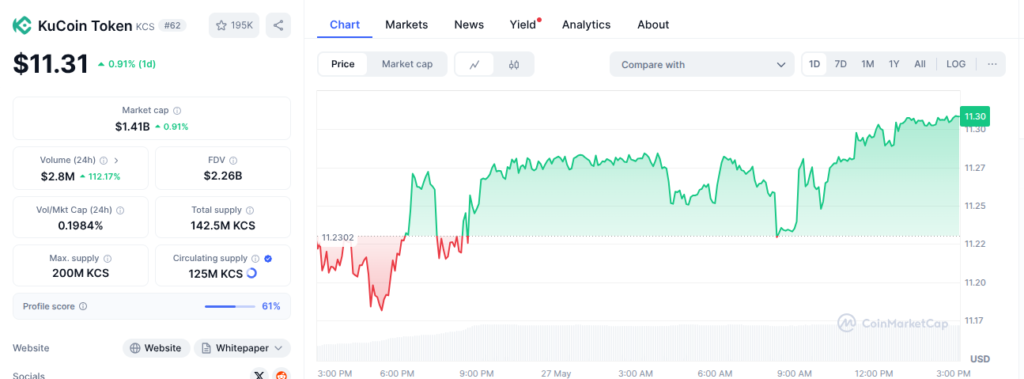
Task: Toggle the LOG scale option
Action: point(955,64)
